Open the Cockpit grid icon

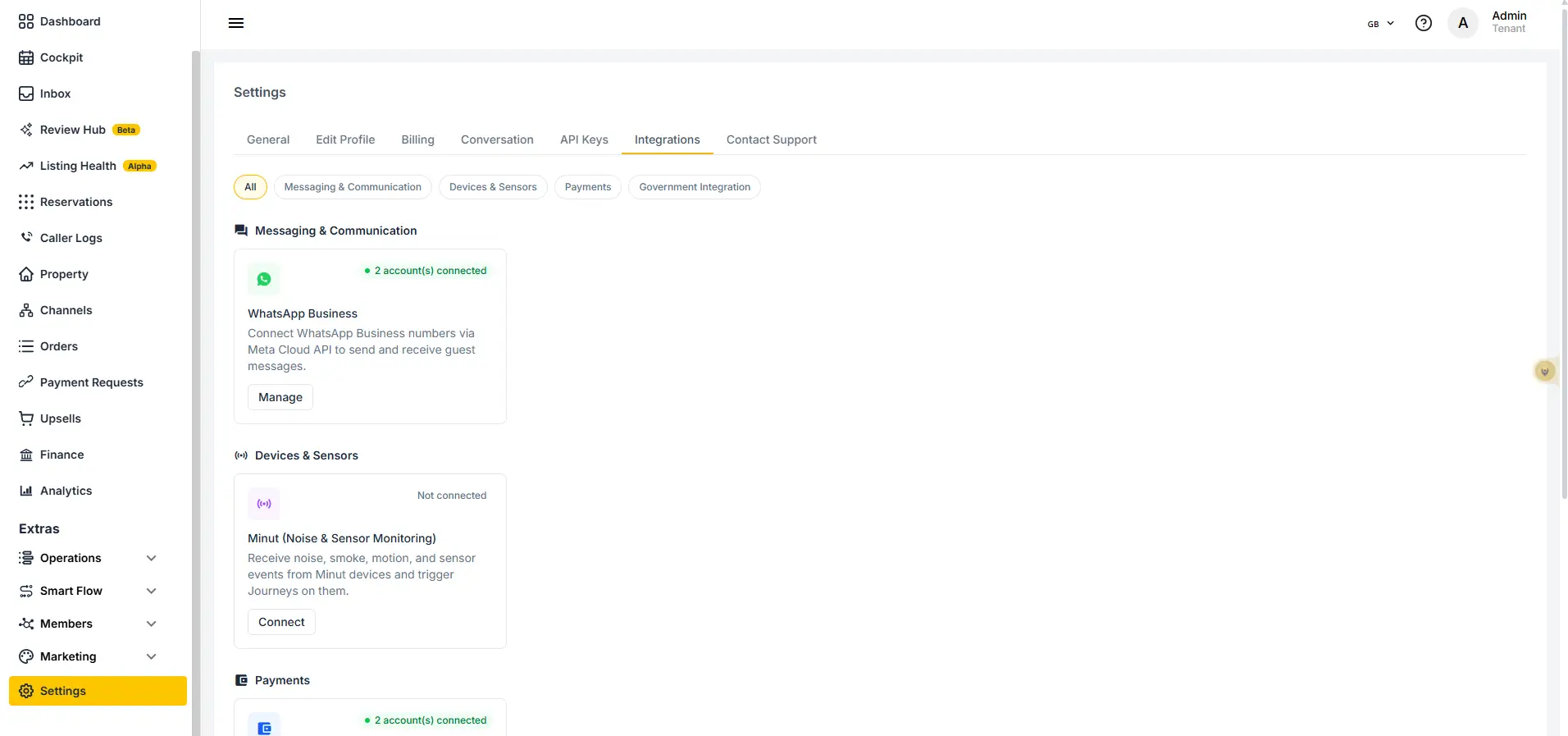pyautogui.click(x=26, y=57)
